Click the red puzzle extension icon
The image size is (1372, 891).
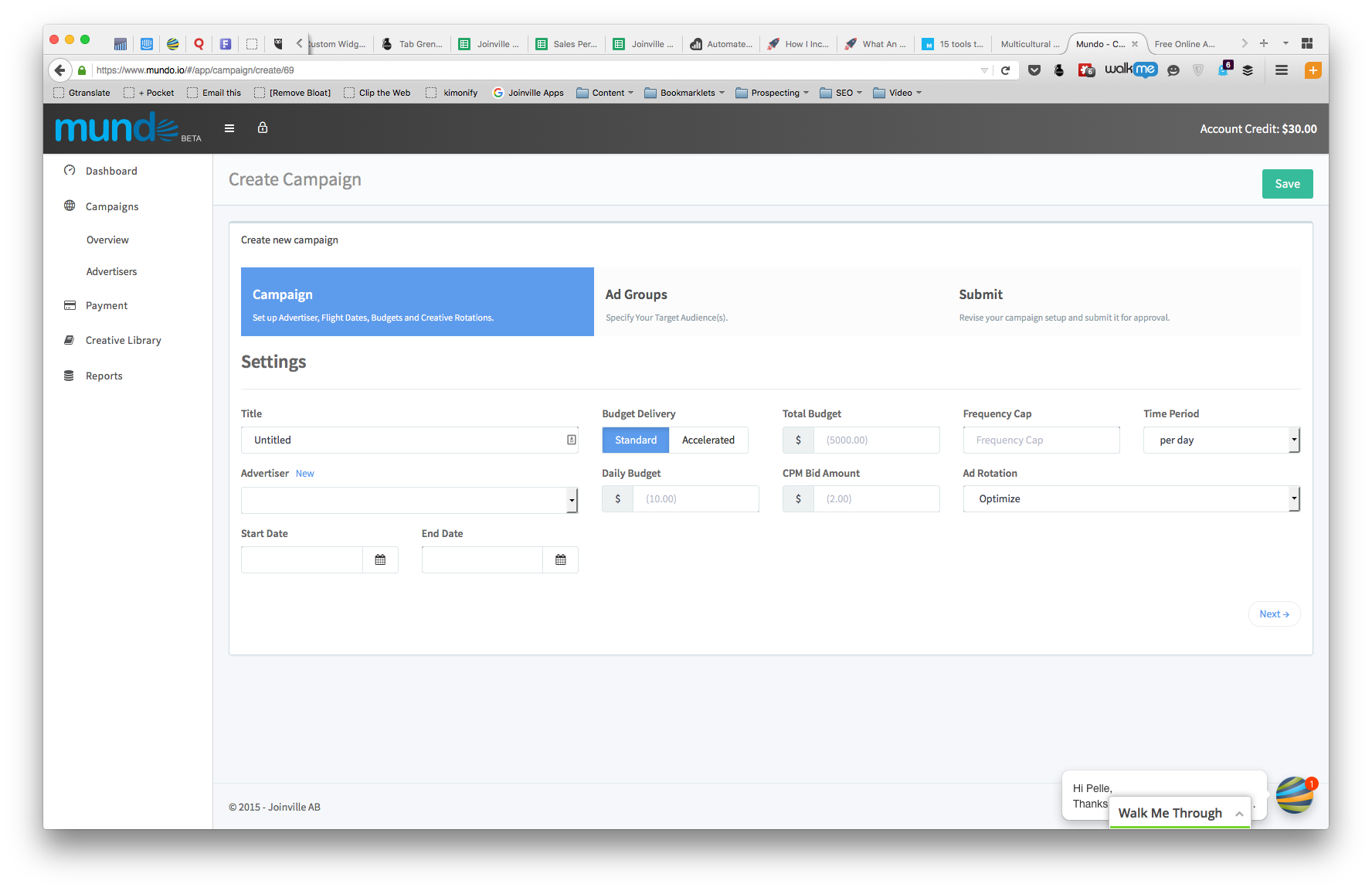point(1086,70)
